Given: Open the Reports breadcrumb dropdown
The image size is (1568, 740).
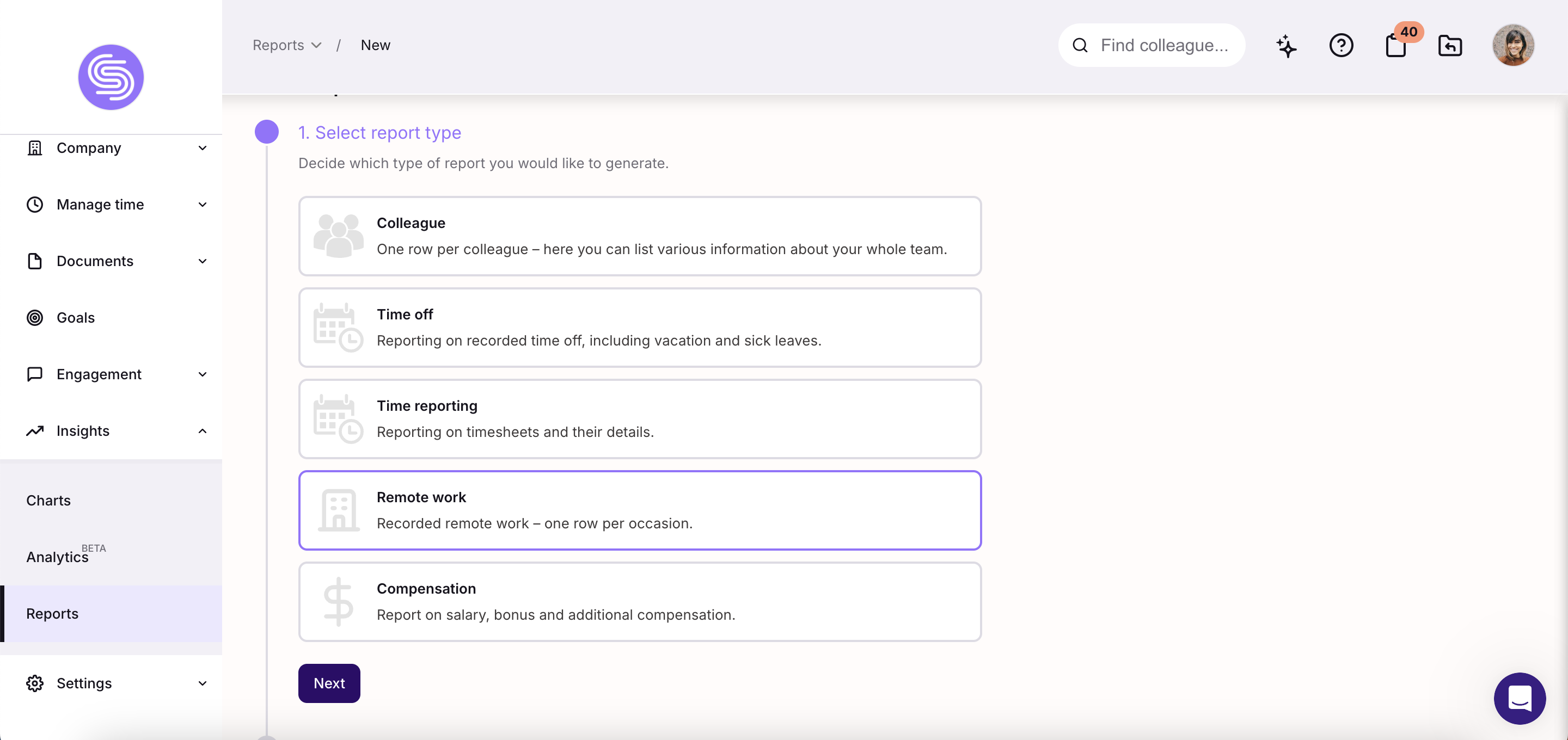Looking at the screenshot, I should 287,45.
